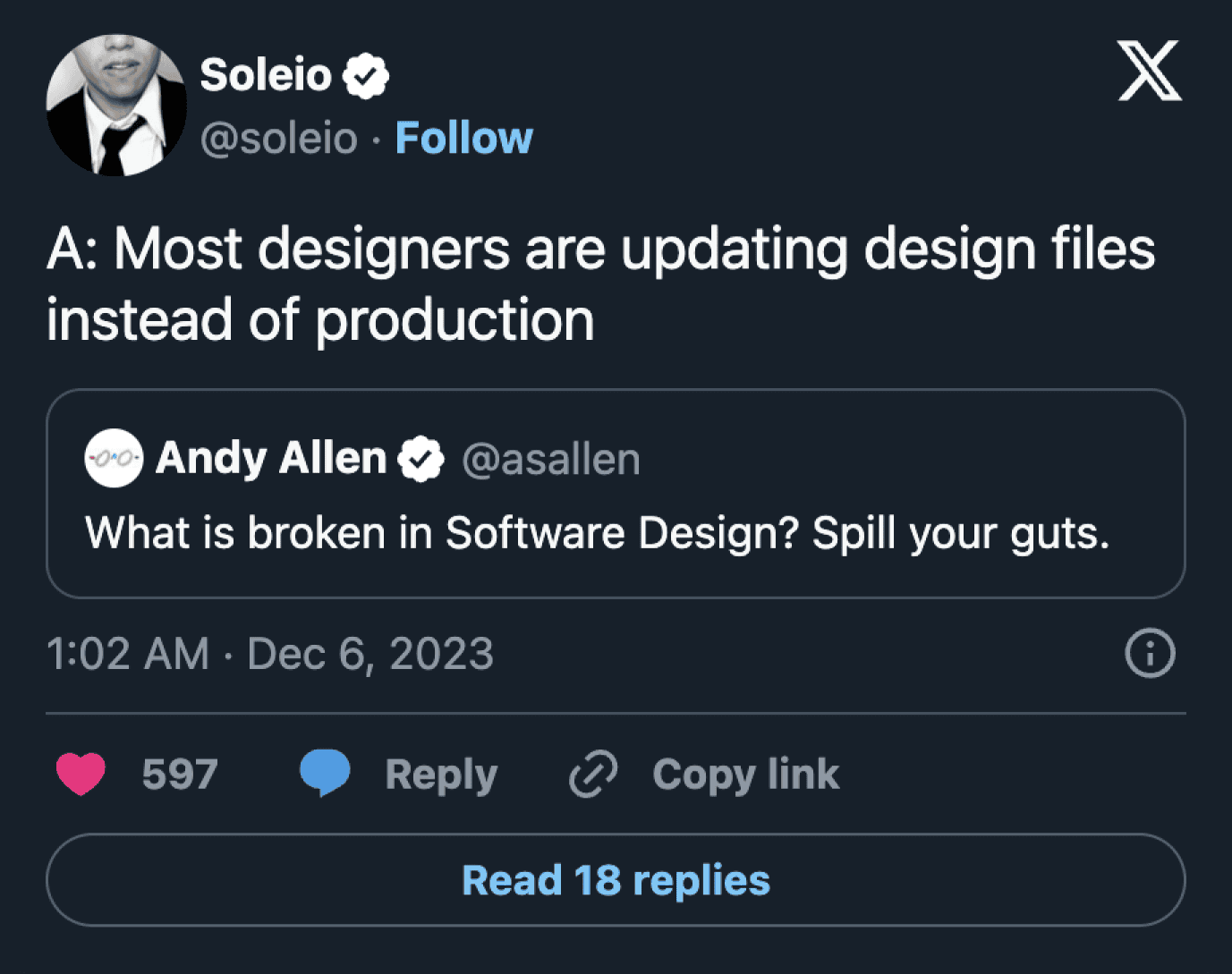Open the @soleio handle
Image resolution: width=1232 pixels, height=974 pixels.
click(x=279, y=139)
